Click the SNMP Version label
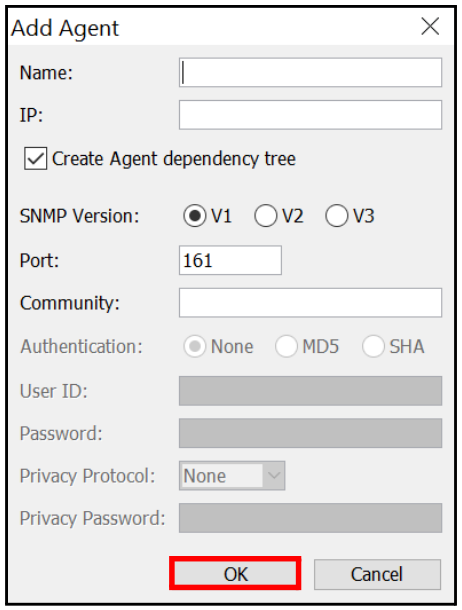 click(x=79, y=216)
